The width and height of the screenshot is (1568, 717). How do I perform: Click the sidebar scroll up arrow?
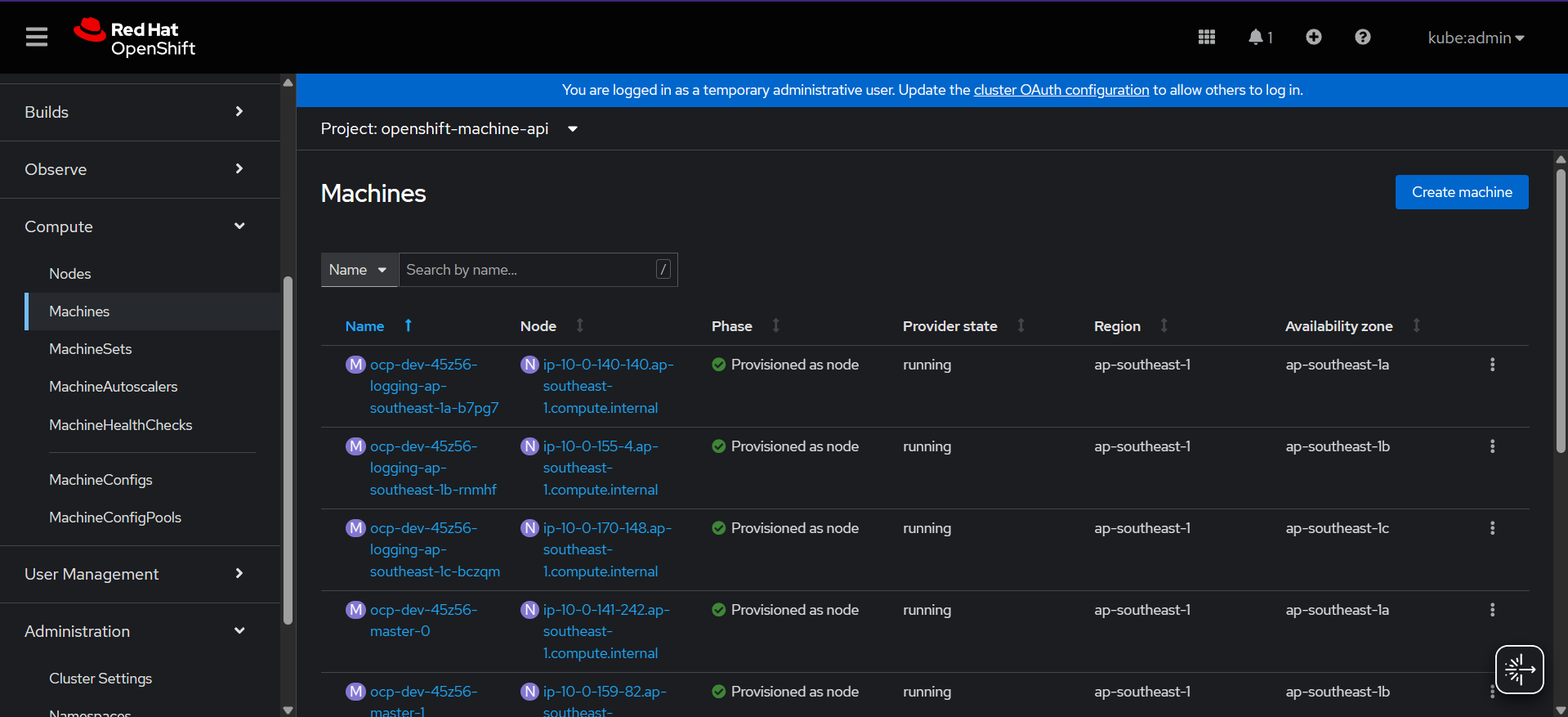click(288, 82)
